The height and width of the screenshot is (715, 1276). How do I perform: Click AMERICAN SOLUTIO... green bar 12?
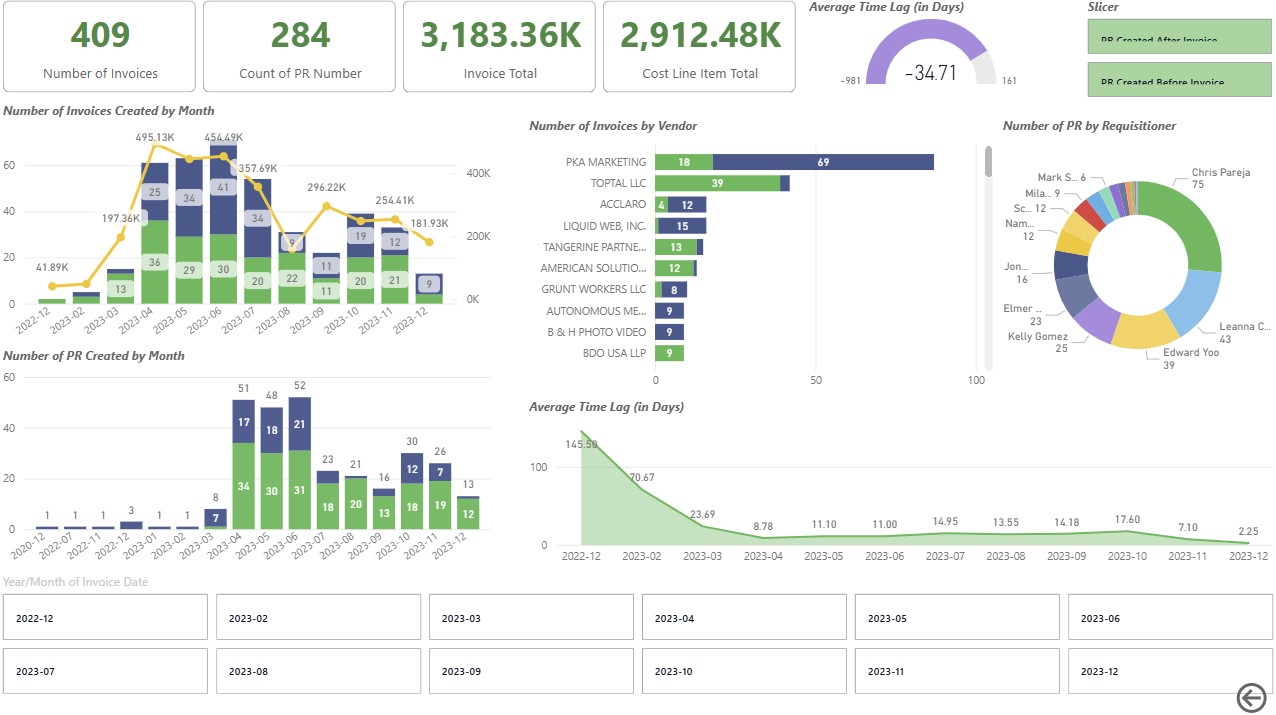point(674,268)
